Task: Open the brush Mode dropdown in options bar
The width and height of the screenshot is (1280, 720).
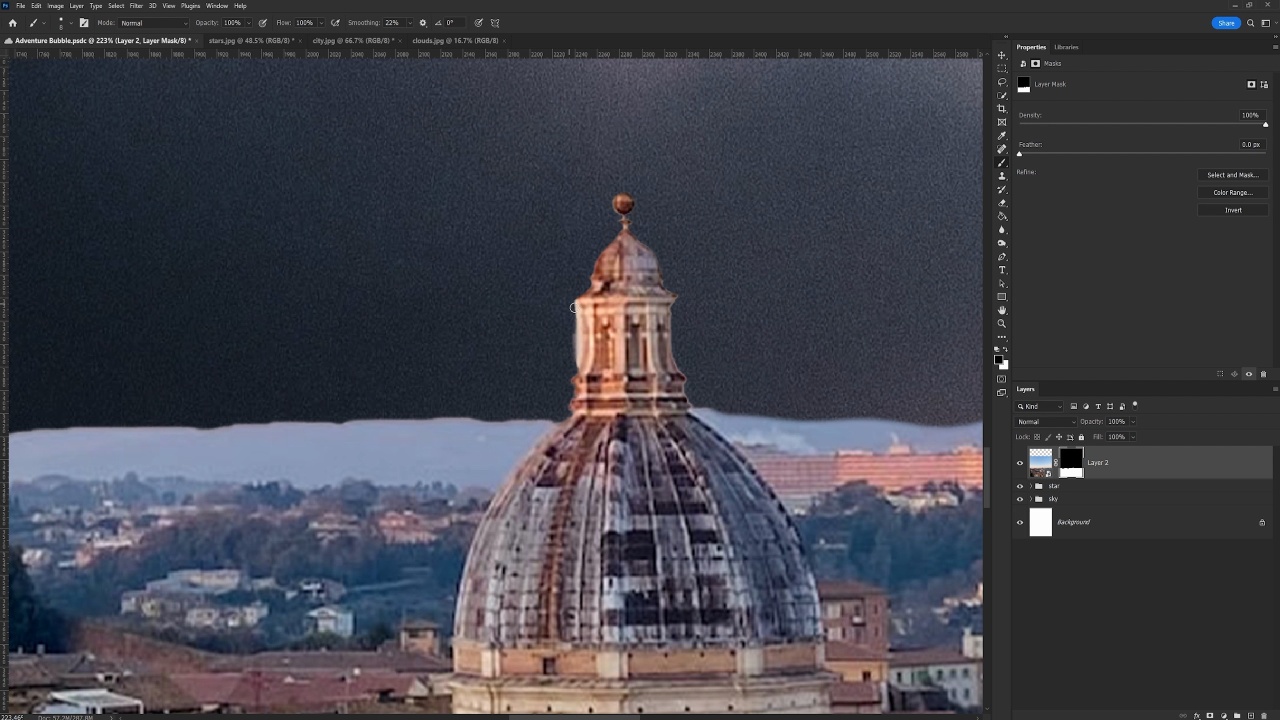Action: (x=153, y=23)
